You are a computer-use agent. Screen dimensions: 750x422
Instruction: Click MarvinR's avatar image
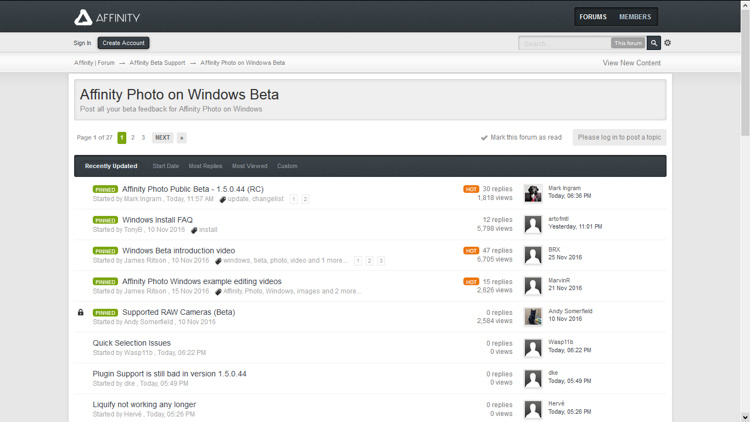[x=533, y=286]
